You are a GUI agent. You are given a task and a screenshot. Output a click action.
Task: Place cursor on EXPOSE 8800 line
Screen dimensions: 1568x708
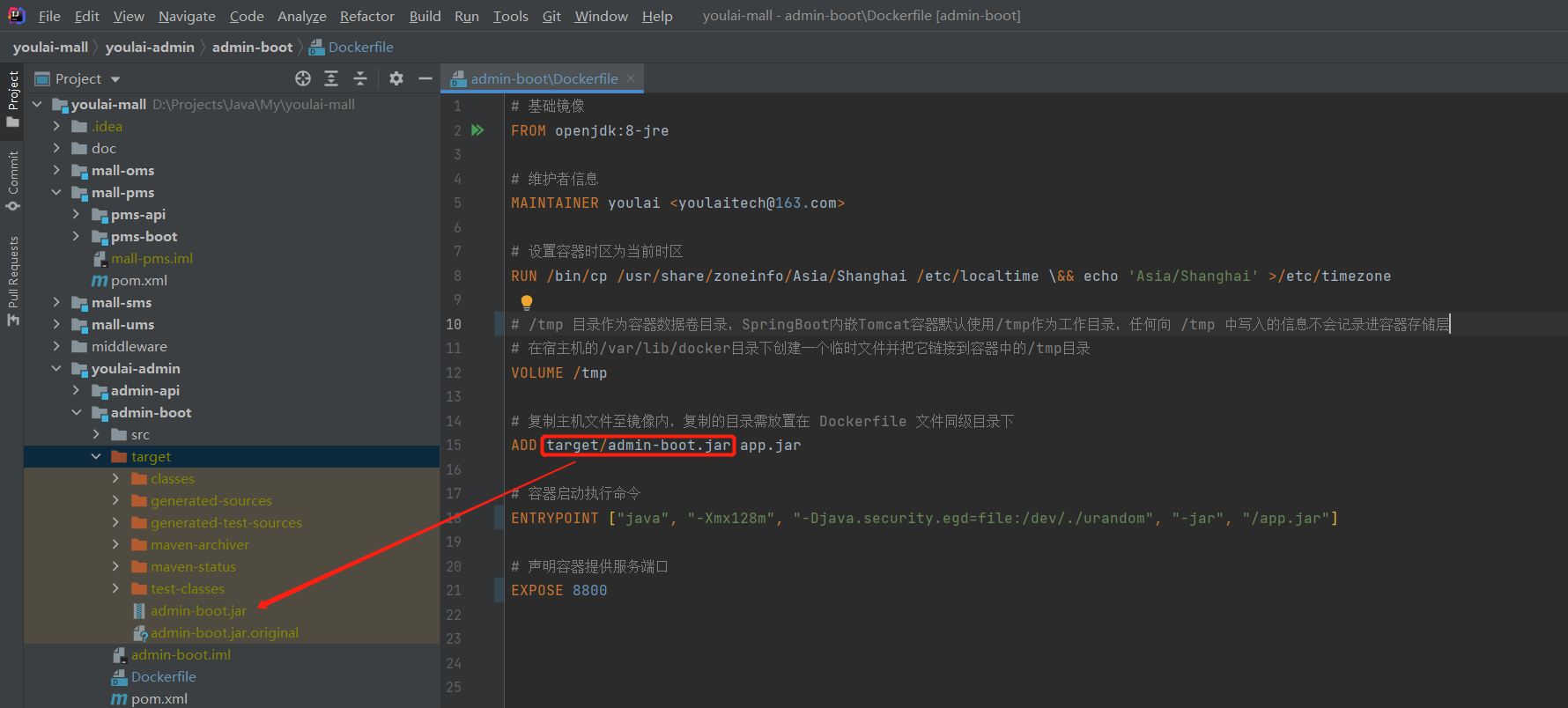pos(558,590)
